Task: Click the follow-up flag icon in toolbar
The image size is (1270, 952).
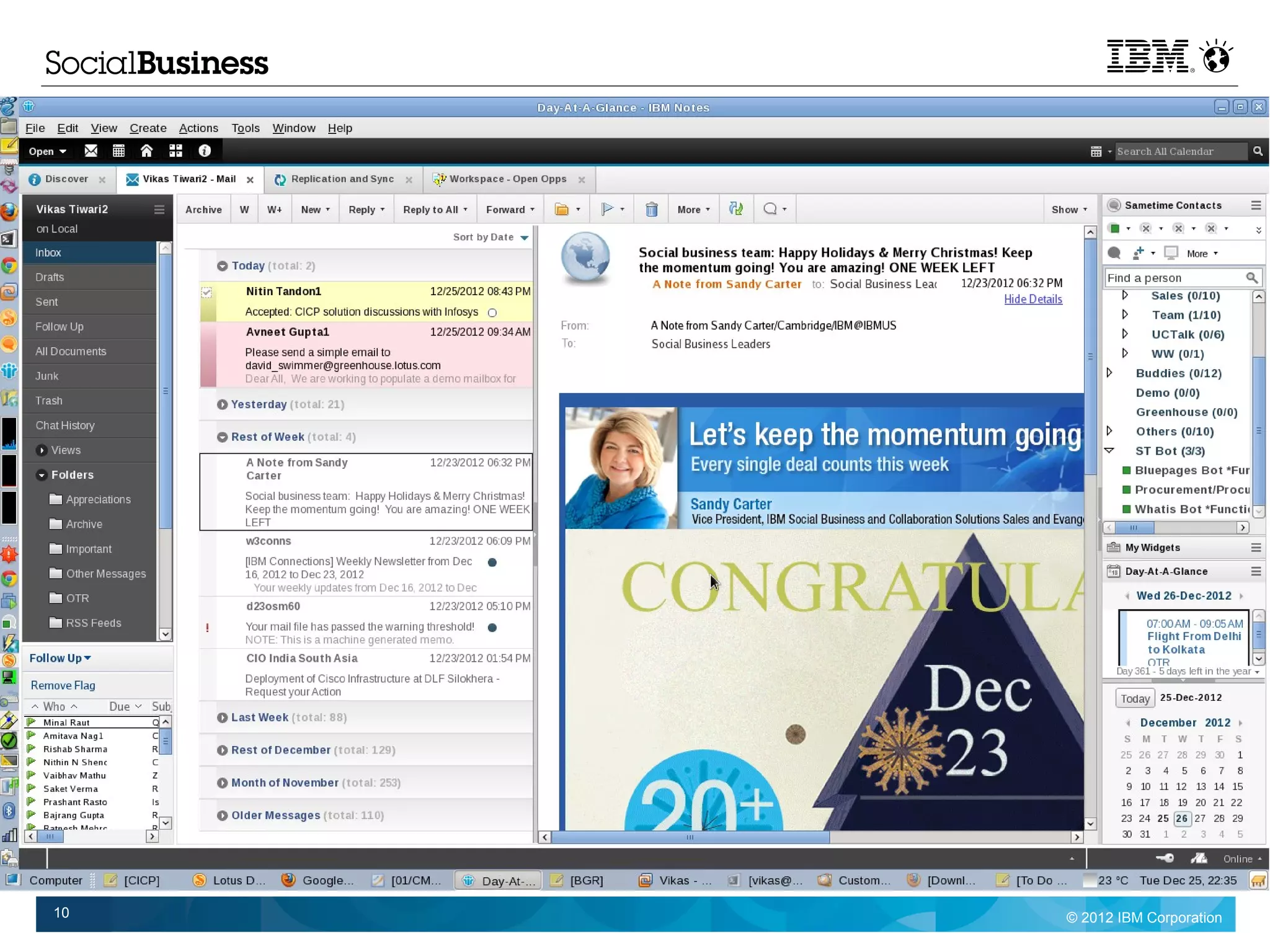Action: click(x=607, y=210)
